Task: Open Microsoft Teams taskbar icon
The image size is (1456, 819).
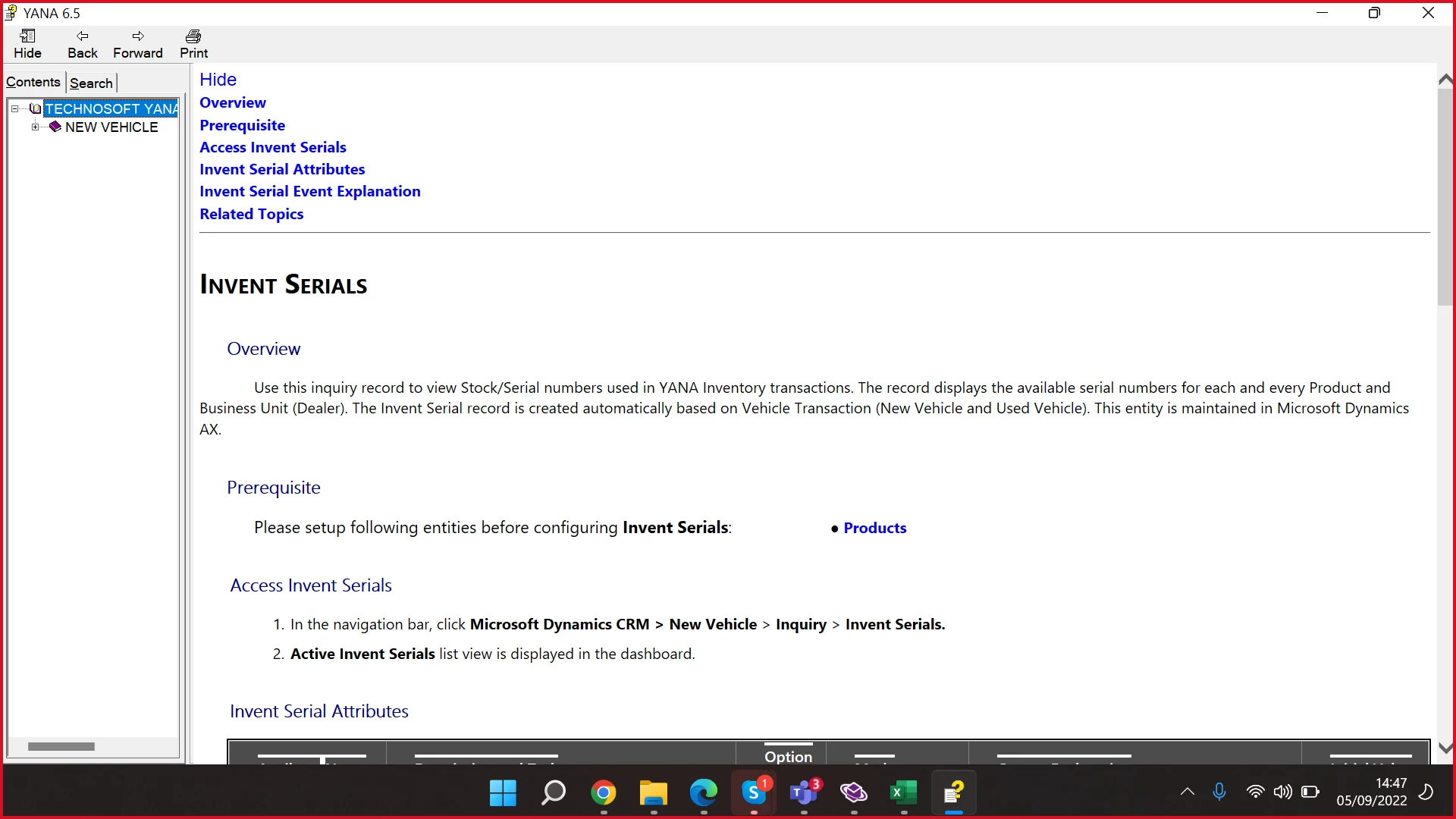Action: 803,793
